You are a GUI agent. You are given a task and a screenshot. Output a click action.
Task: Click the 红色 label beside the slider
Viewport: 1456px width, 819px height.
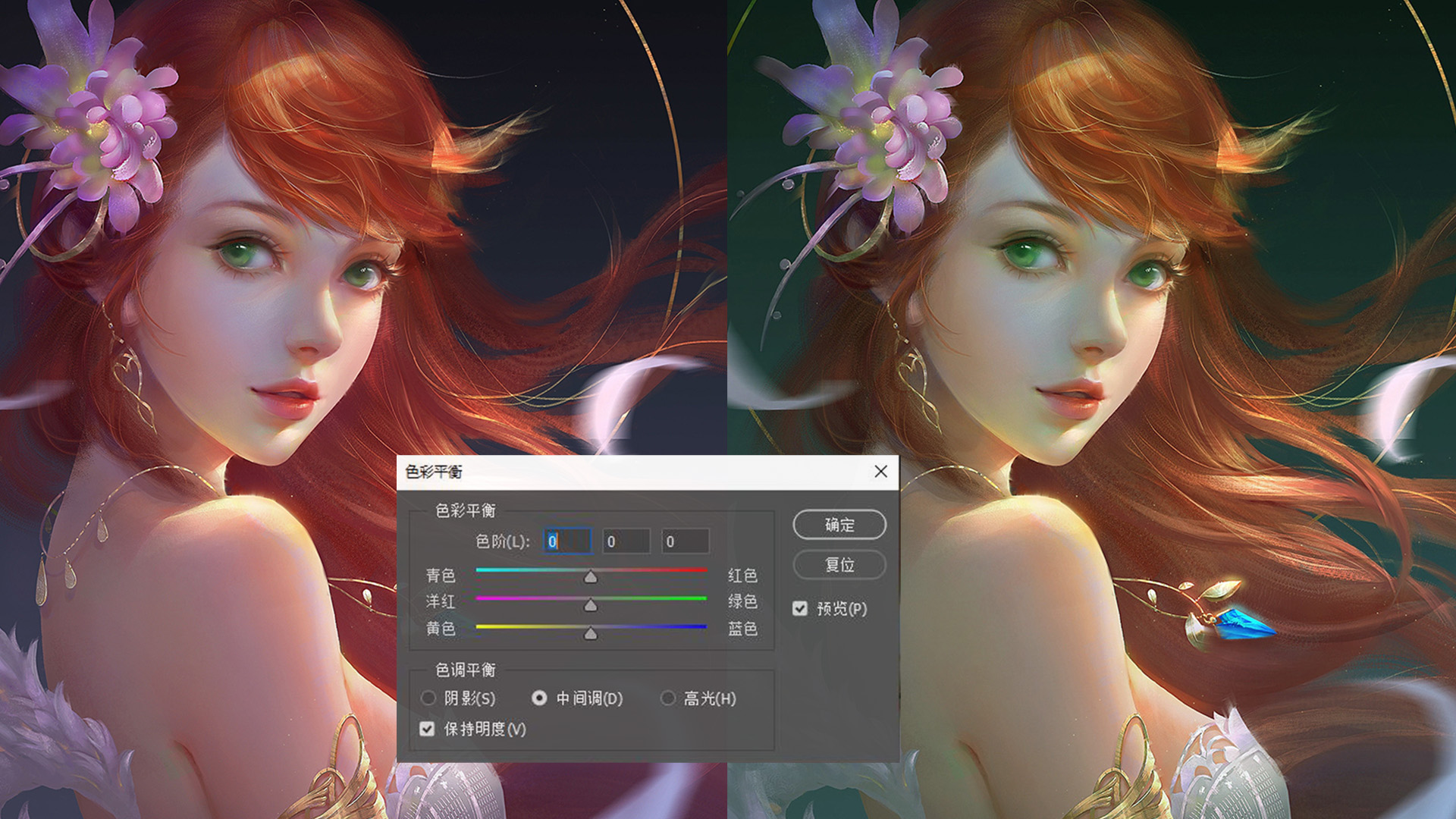[x=742, y=576]
